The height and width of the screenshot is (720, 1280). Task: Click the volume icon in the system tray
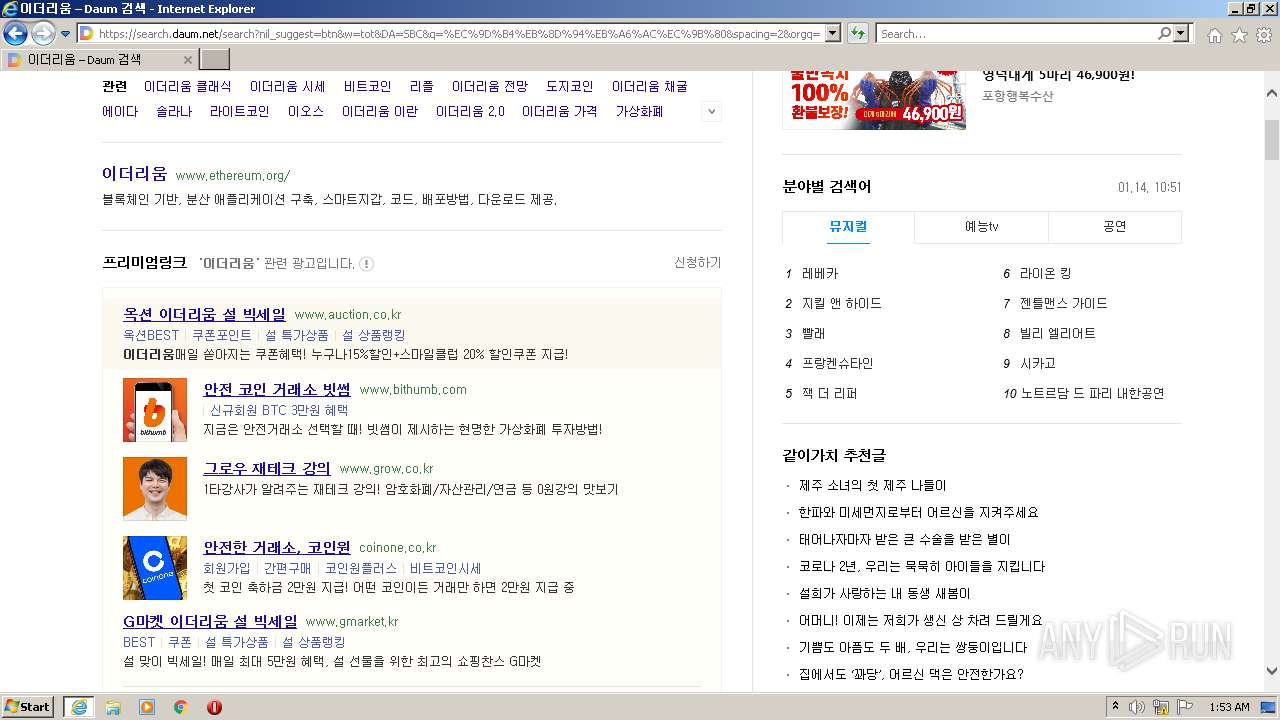[x=1137, y=707]
